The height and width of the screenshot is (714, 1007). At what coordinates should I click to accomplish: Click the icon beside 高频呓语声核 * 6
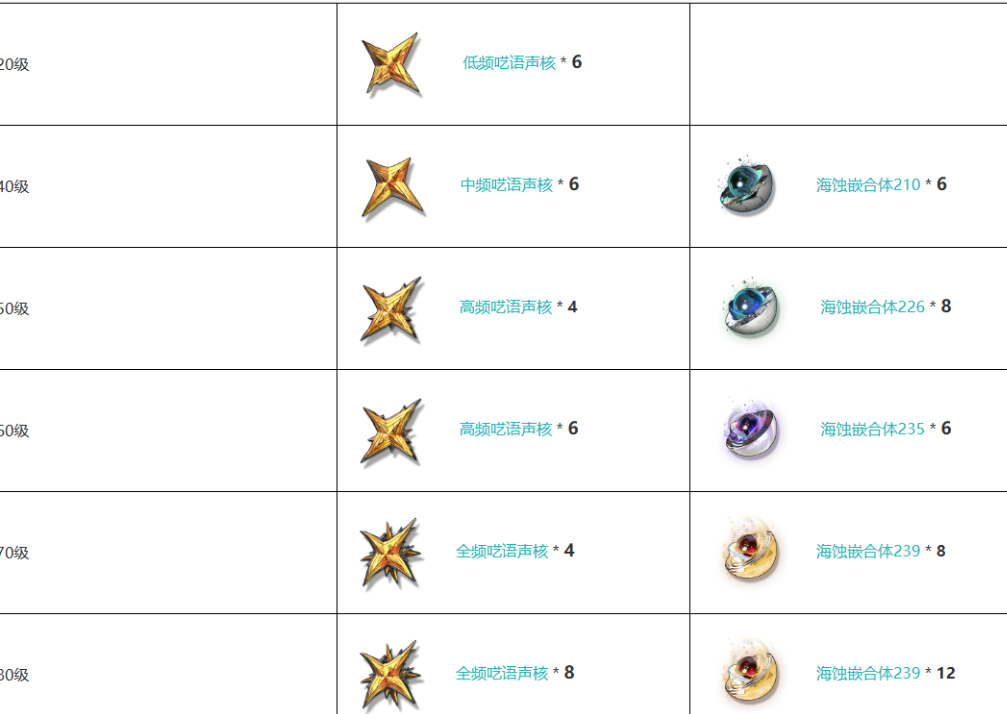pos(391,431)
